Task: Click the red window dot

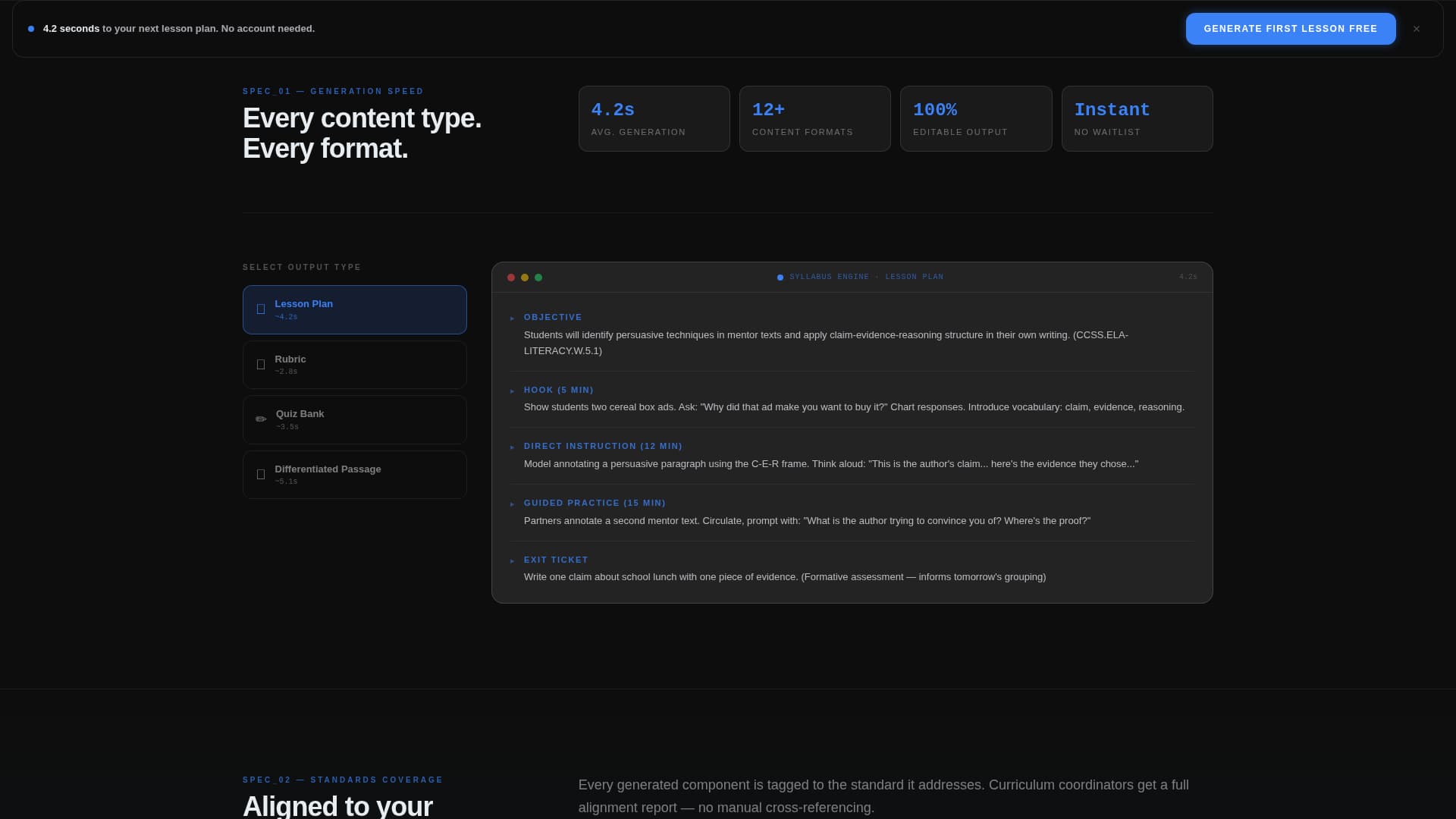Action: pos(511,278)
